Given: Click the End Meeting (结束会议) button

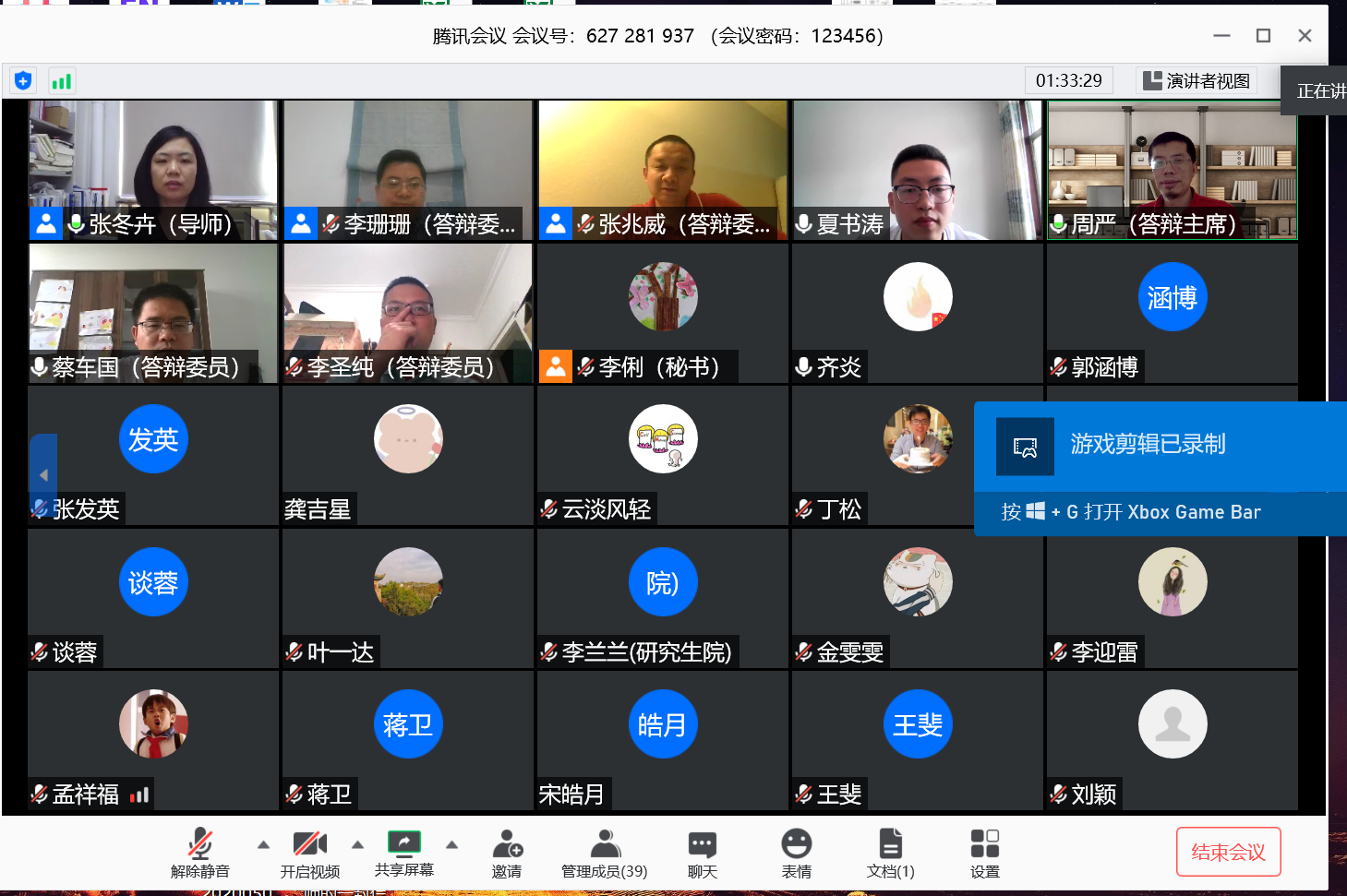Looking at the screenshot, I should point(1228,852).
